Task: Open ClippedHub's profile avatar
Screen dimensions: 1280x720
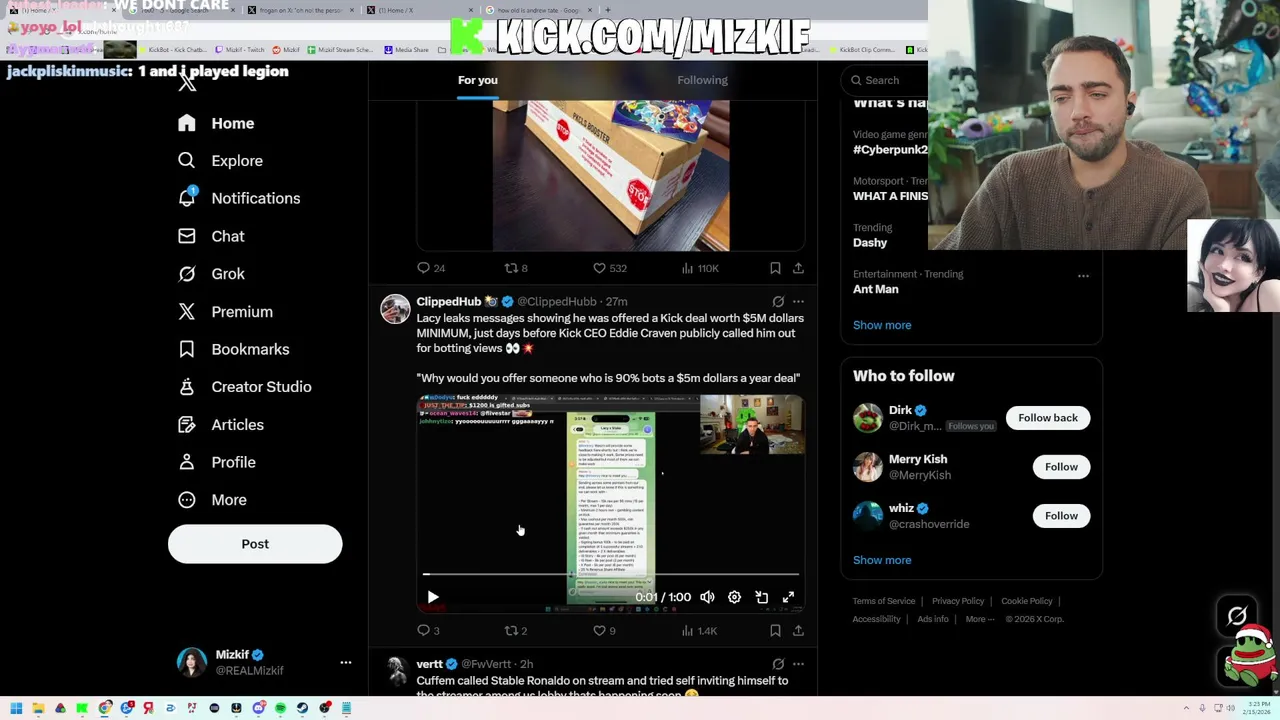Action: coord(395,309)
